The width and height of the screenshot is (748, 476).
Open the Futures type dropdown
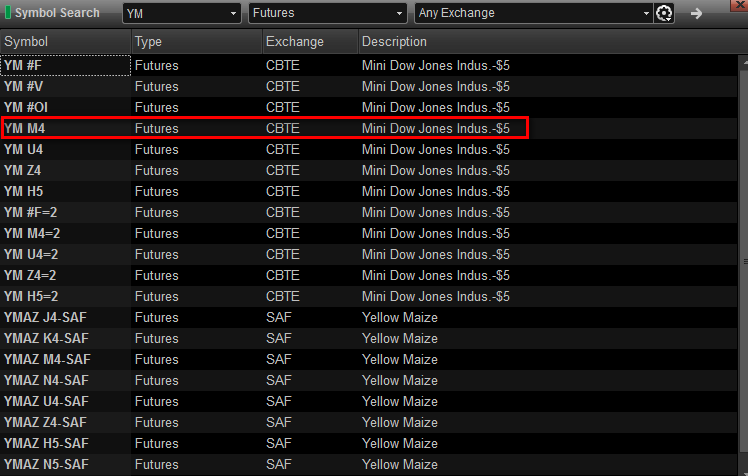coord(328,13)
